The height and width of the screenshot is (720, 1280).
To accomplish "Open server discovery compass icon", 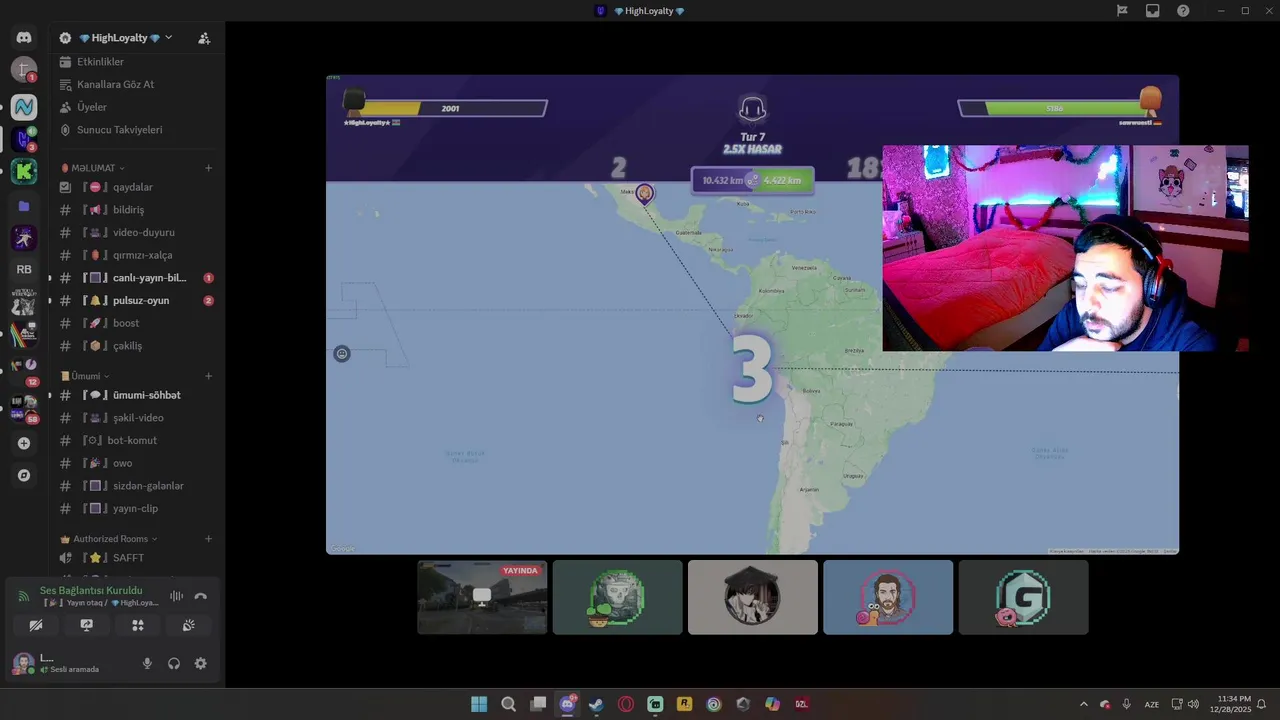I will [x=24, y=476].
